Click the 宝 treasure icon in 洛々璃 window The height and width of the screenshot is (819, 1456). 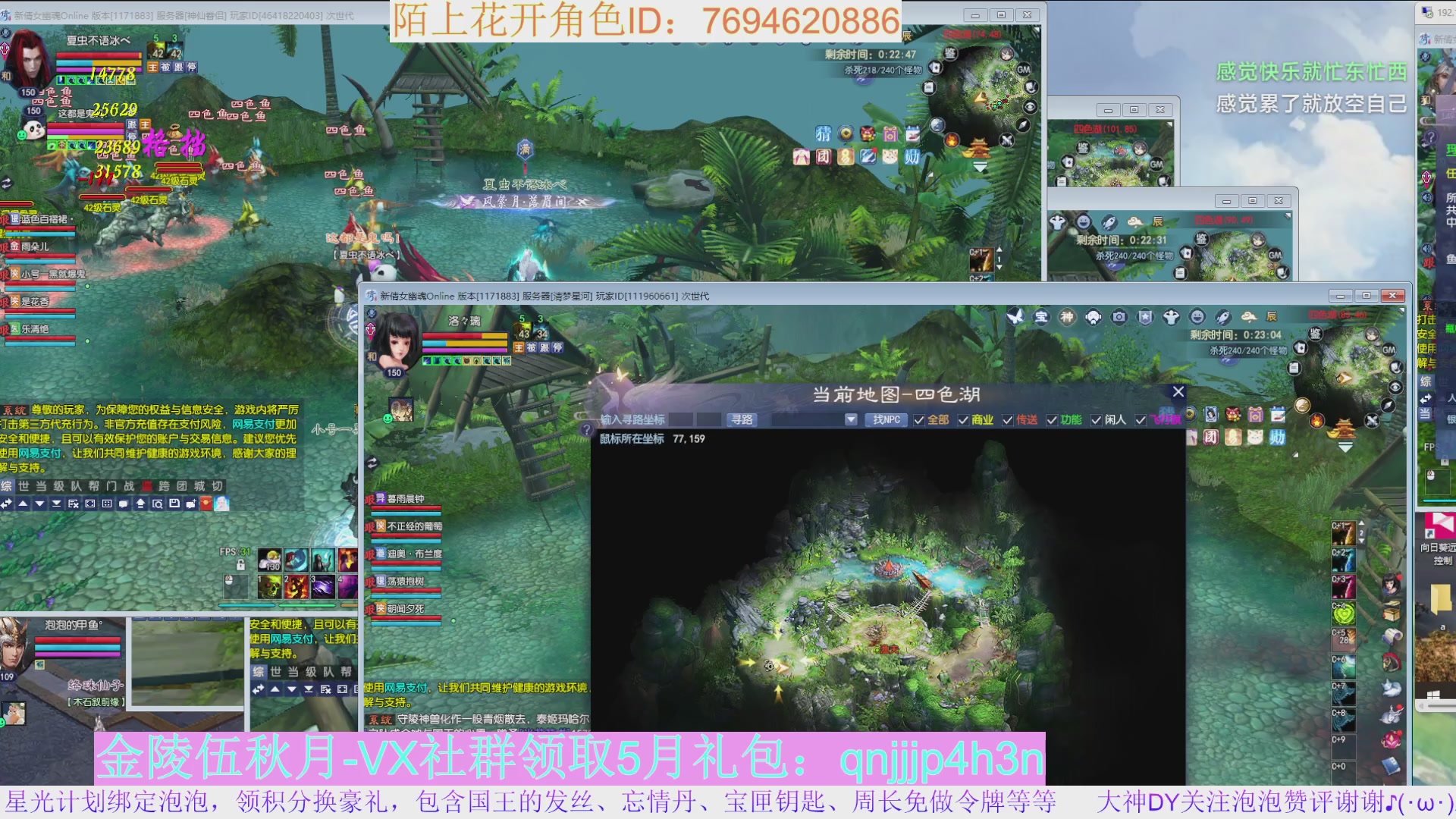tap(1041, 317)
